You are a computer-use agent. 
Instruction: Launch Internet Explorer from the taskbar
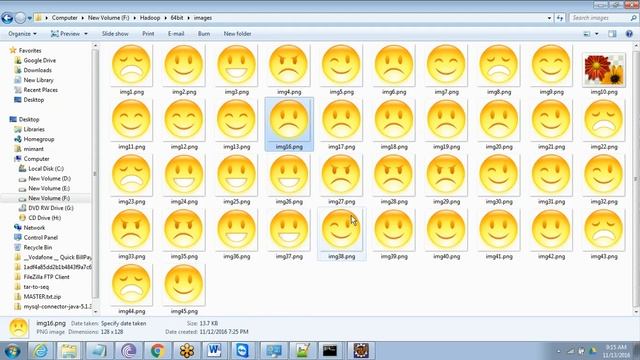pos(40,351)
